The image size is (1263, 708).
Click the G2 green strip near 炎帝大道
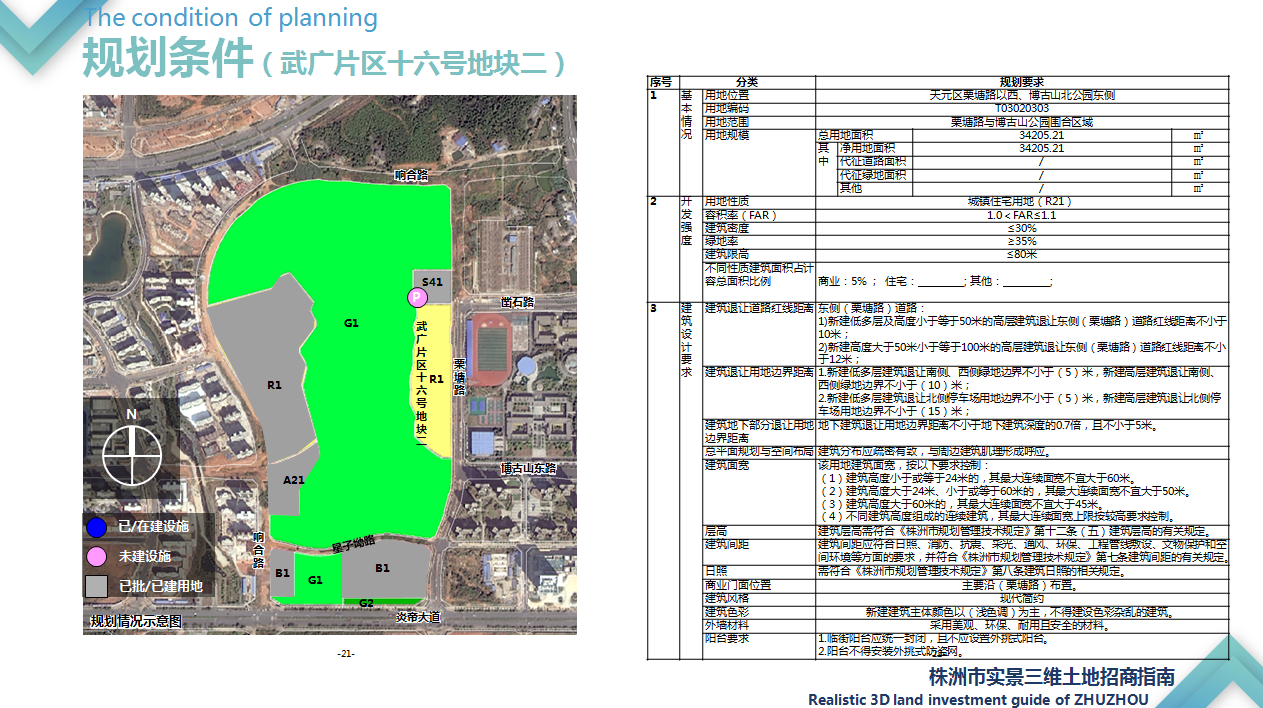point(367,603)
